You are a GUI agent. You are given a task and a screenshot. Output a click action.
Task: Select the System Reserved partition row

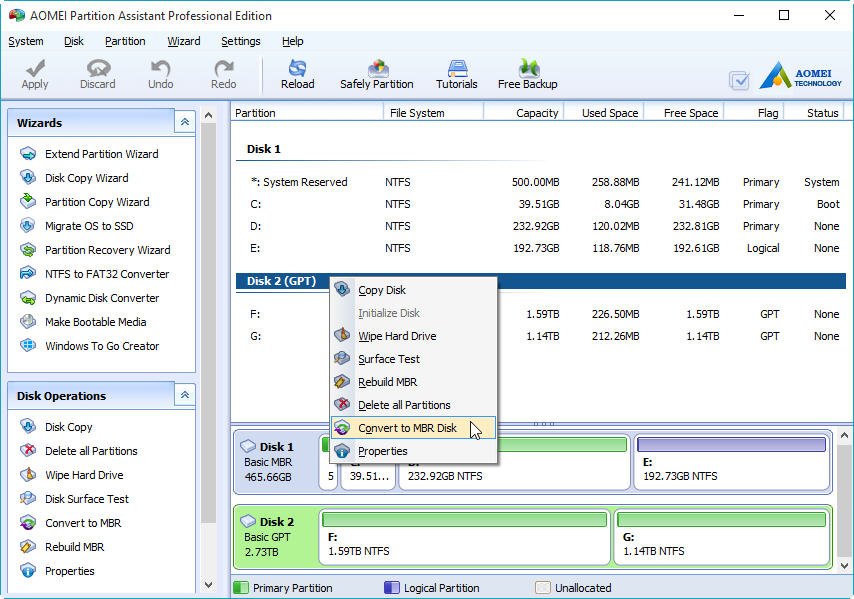point(541,182)
